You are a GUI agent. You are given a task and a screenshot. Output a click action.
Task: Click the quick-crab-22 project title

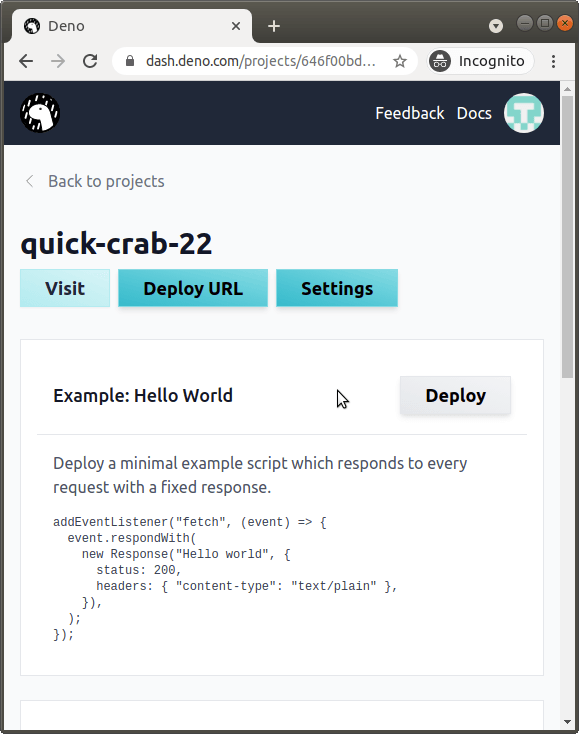(x=117, y=243)
